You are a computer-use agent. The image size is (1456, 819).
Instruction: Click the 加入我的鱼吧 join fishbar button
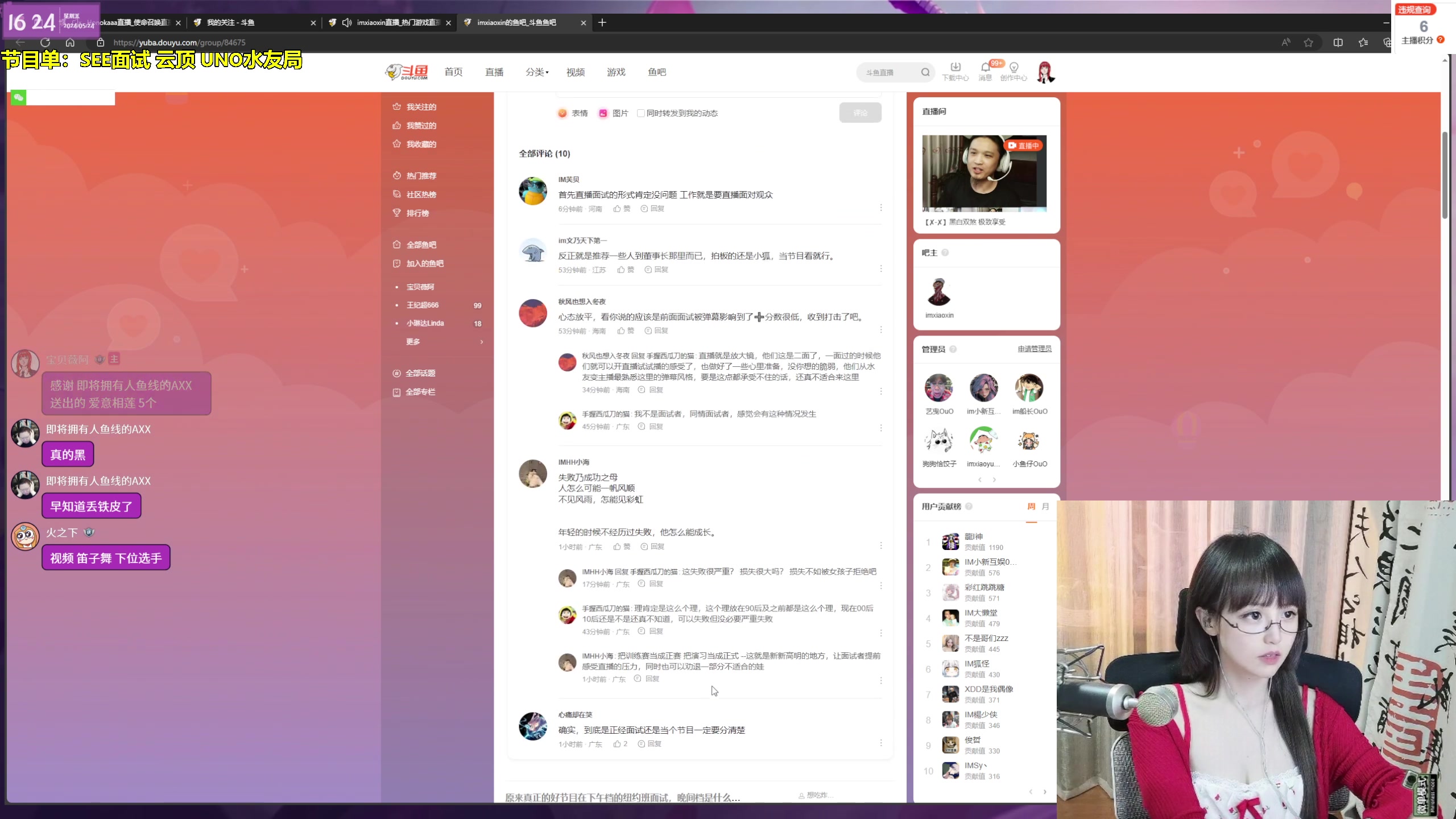(x=425, y=263)
